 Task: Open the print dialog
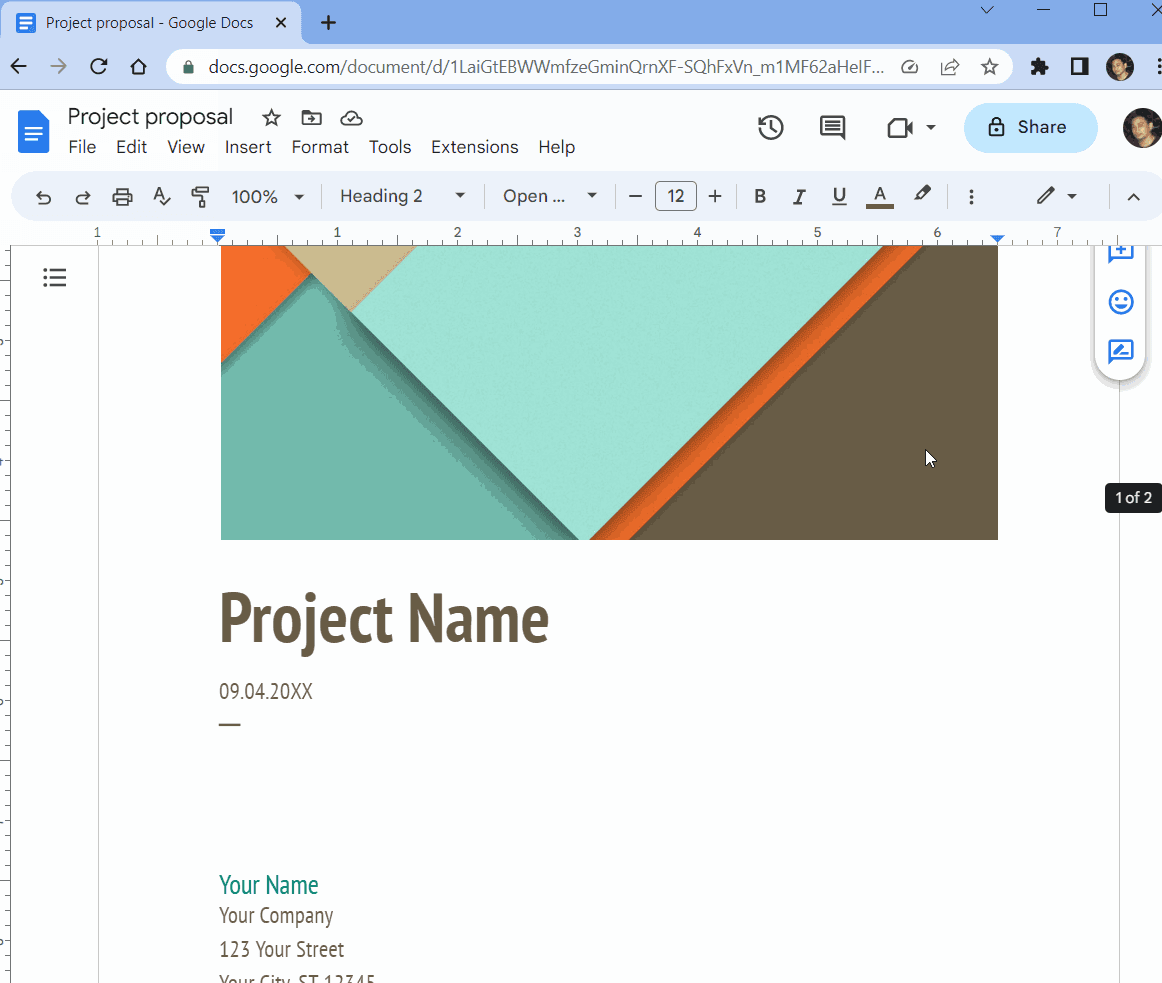(x=122, y=196)
